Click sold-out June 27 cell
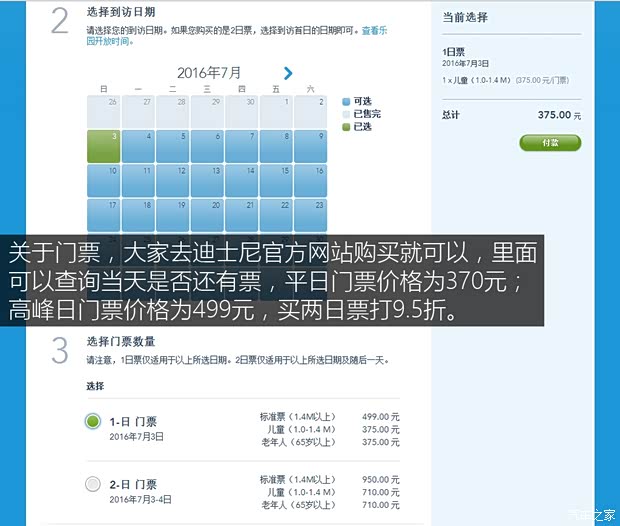Screen dimensions: 620x526 coord(138,112)
